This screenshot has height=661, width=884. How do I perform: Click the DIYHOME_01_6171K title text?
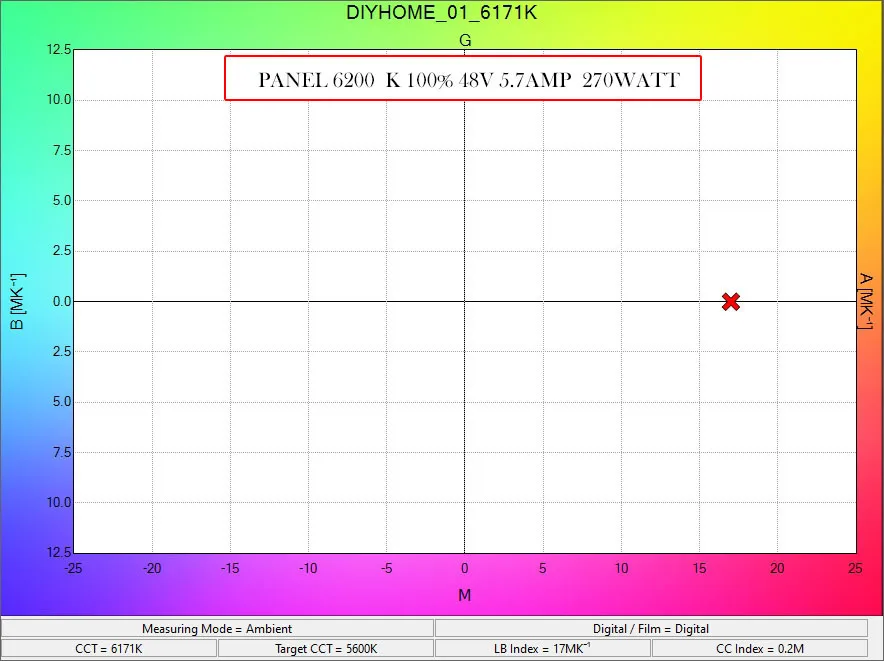pos(441,13)
